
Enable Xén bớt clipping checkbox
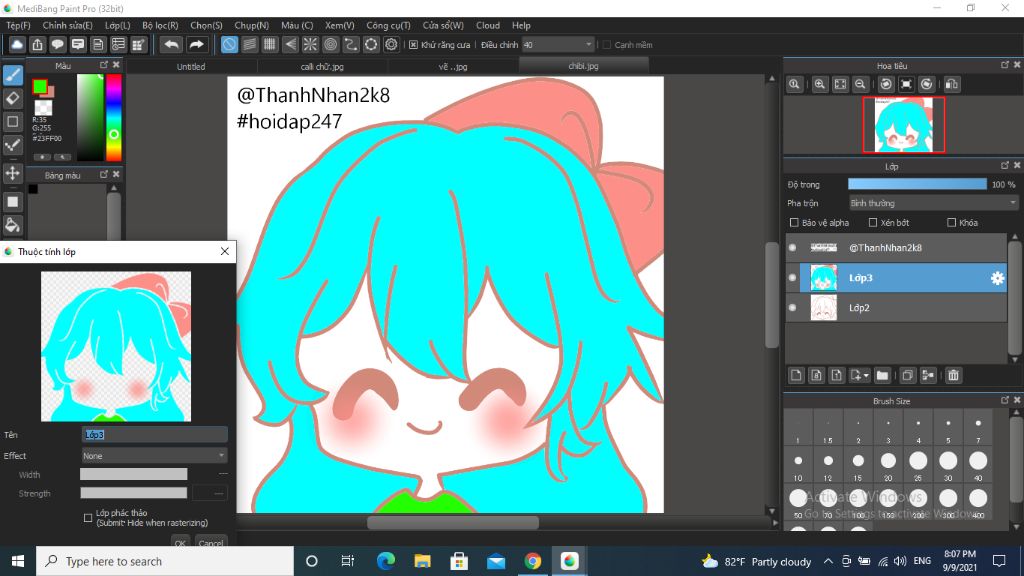click(872, 223)
